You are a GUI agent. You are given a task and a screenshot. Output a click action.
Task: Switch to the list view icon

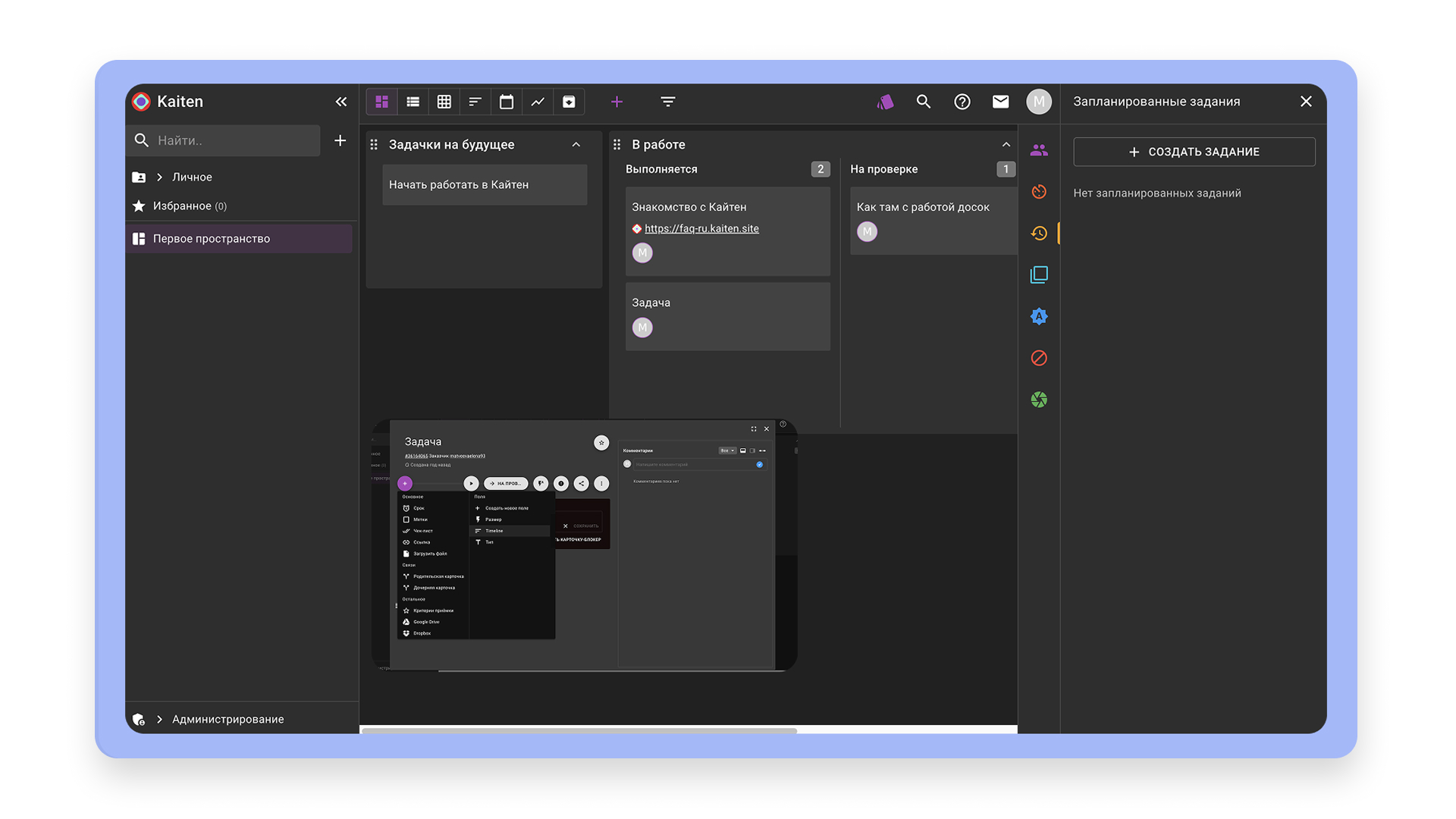coord(413,102)
